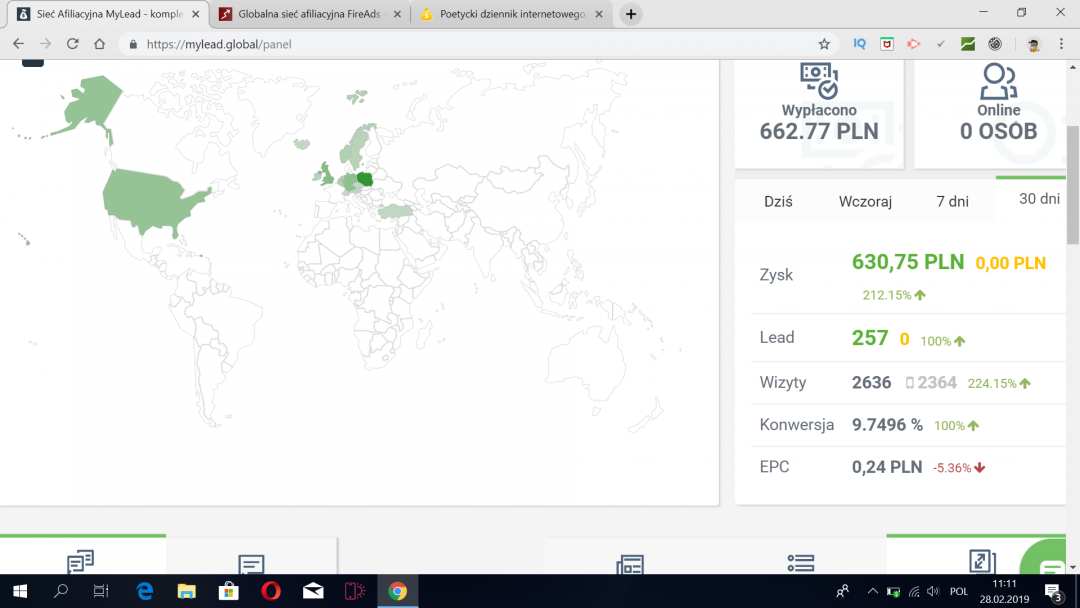1080x608 pixels.
Task: Show stats for 7 dni
Action: 952,201
